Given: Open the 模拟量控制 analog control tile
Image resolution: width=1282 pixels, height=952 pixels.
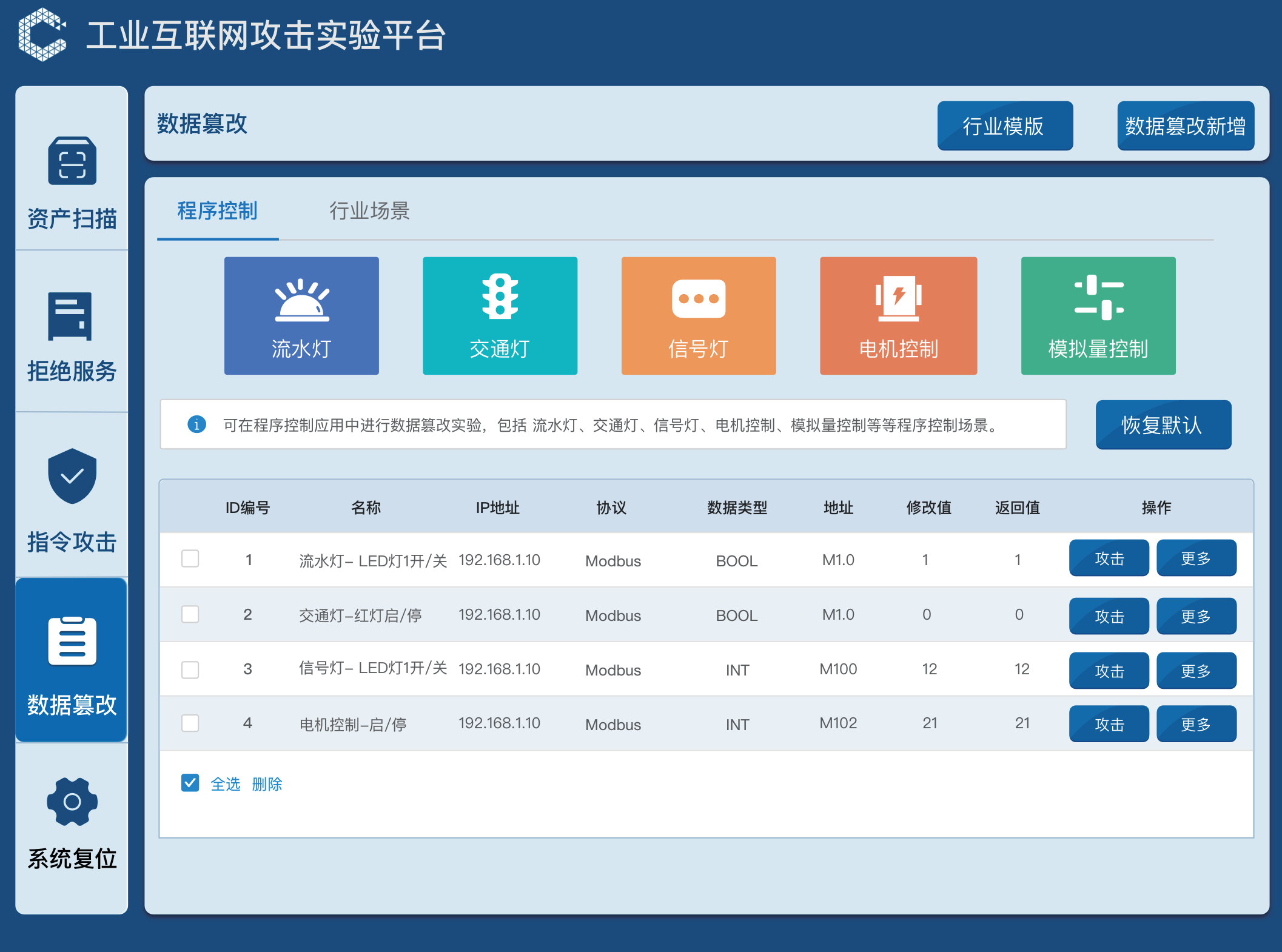Looking at the screenshot, I should point(1098,315).
